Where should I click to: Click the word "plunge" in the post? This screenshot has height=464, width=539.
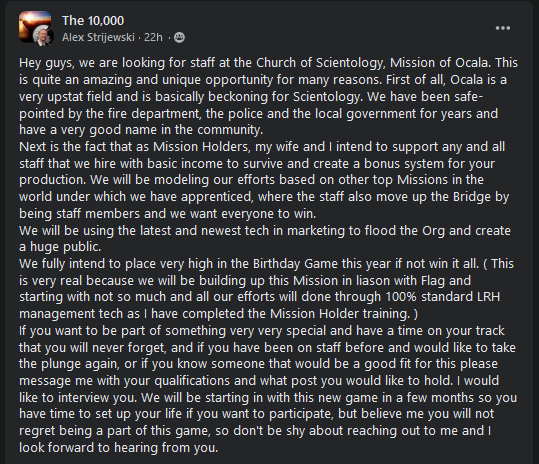(61, 364)
